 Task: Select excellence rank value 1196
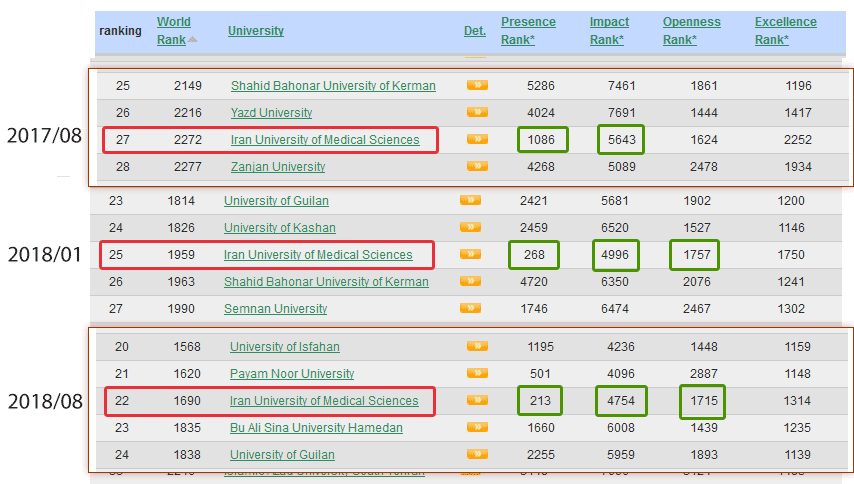(x=798, y=86)
